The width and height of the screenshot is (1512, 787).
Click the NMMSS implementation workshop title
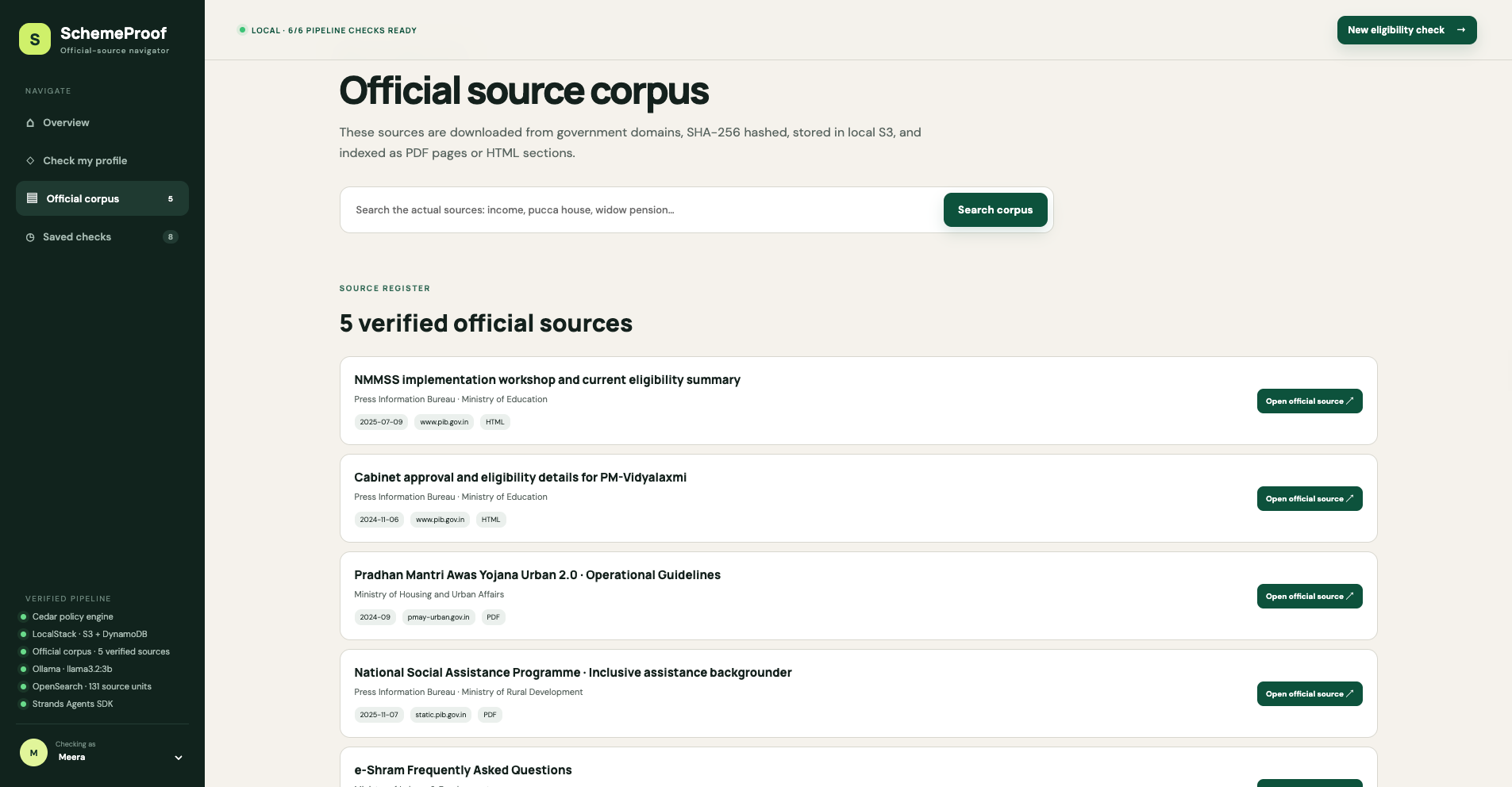point(547,380)
